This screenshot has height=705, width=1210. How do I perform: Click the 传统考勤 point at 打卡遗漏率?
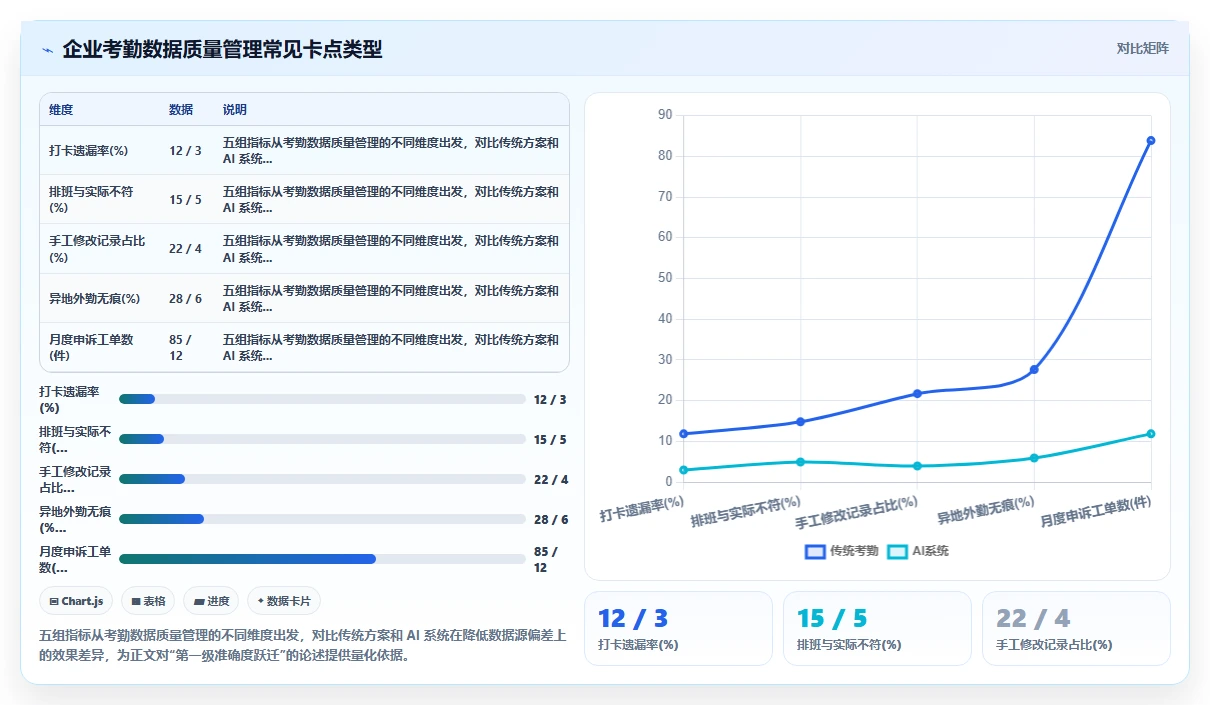point(684,434)
